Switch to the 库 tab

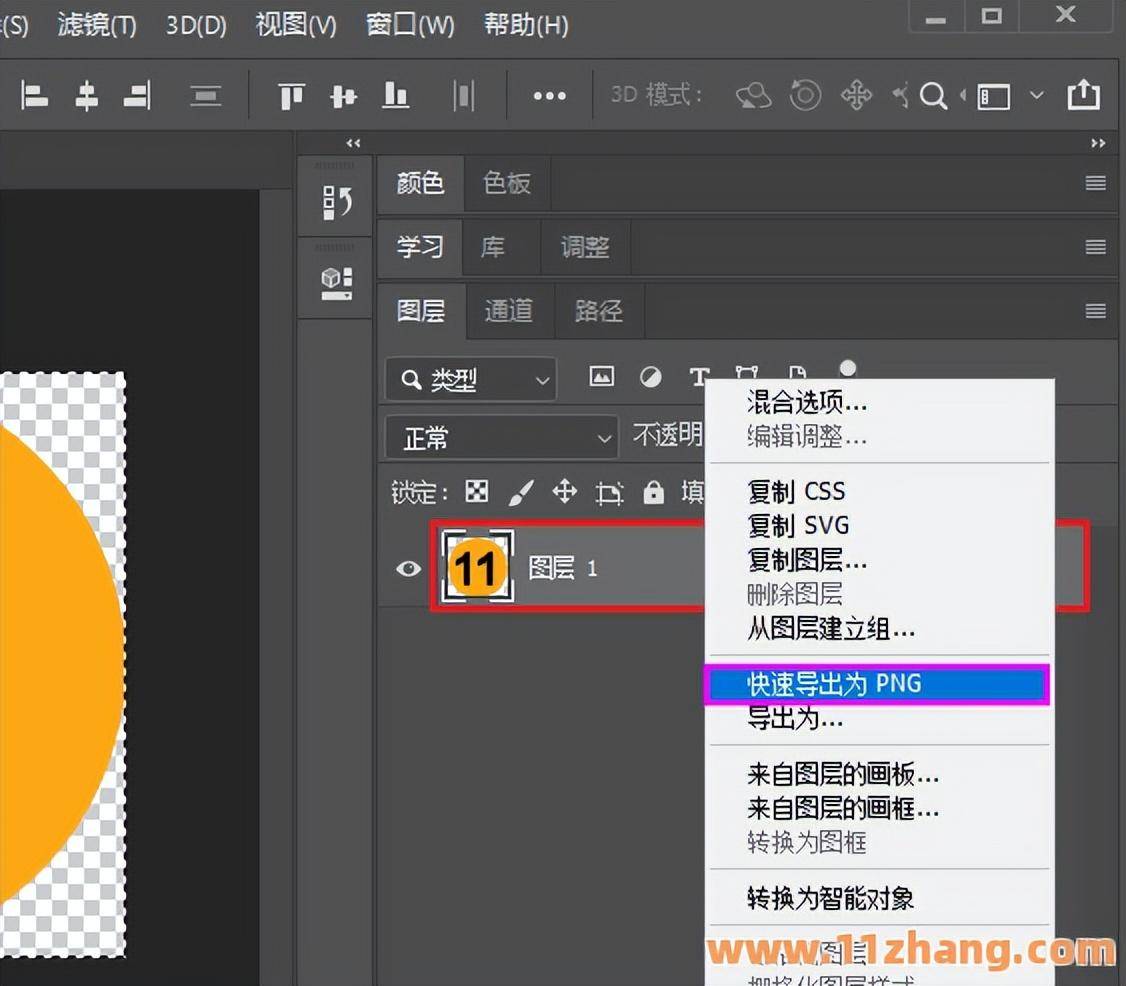point(493,247)
